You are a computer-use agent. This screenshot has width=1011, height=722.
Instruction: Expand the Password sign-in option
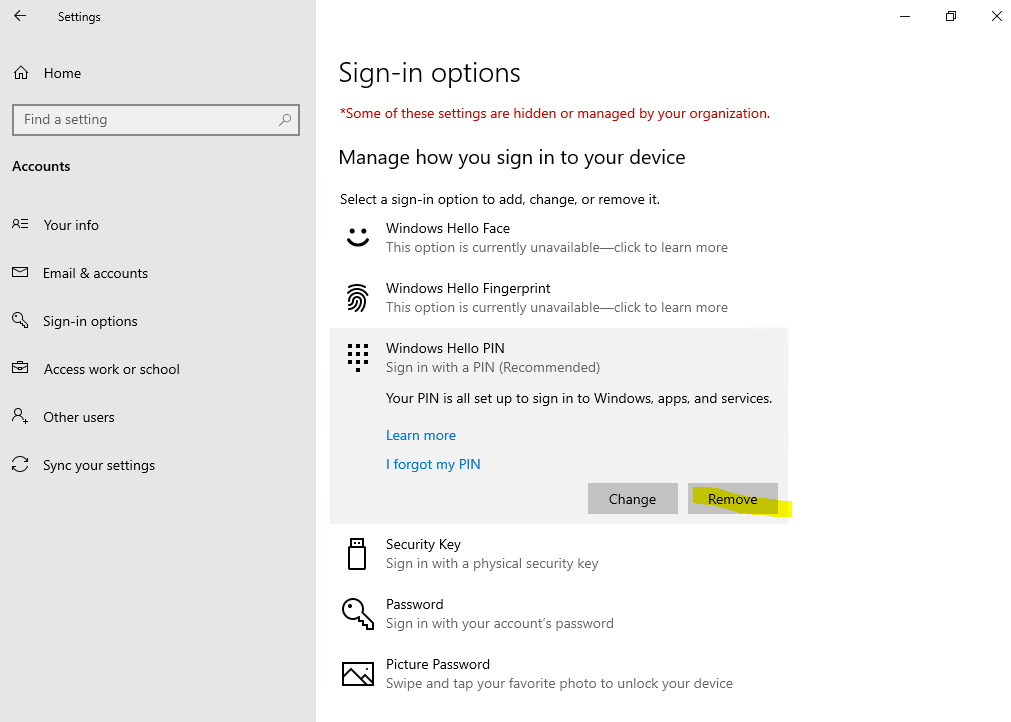coord(559,614)
